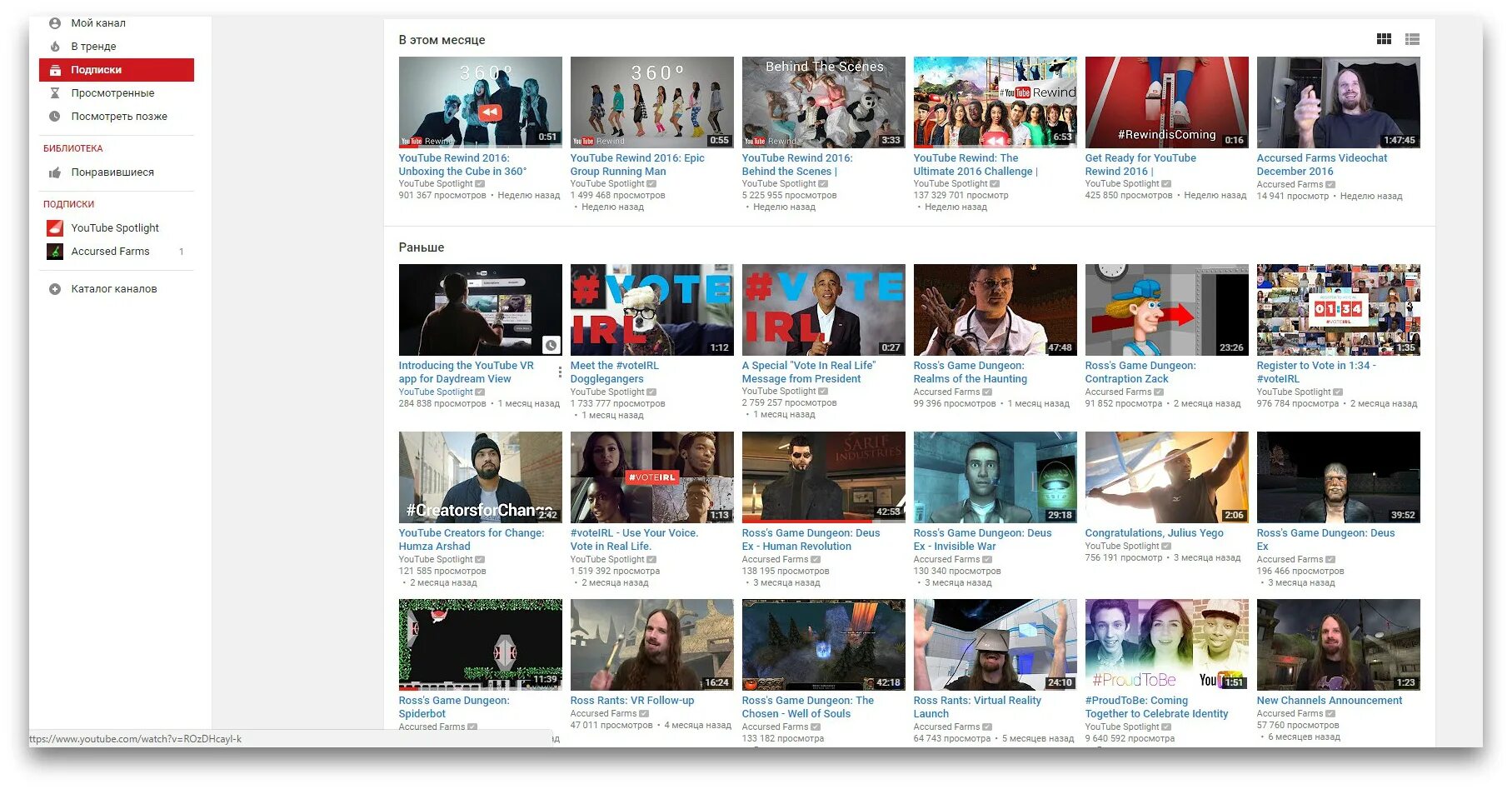Open The Chosen Well of Souls title
Viewport: 1512px width, 789px height.
tap(808, 707)
